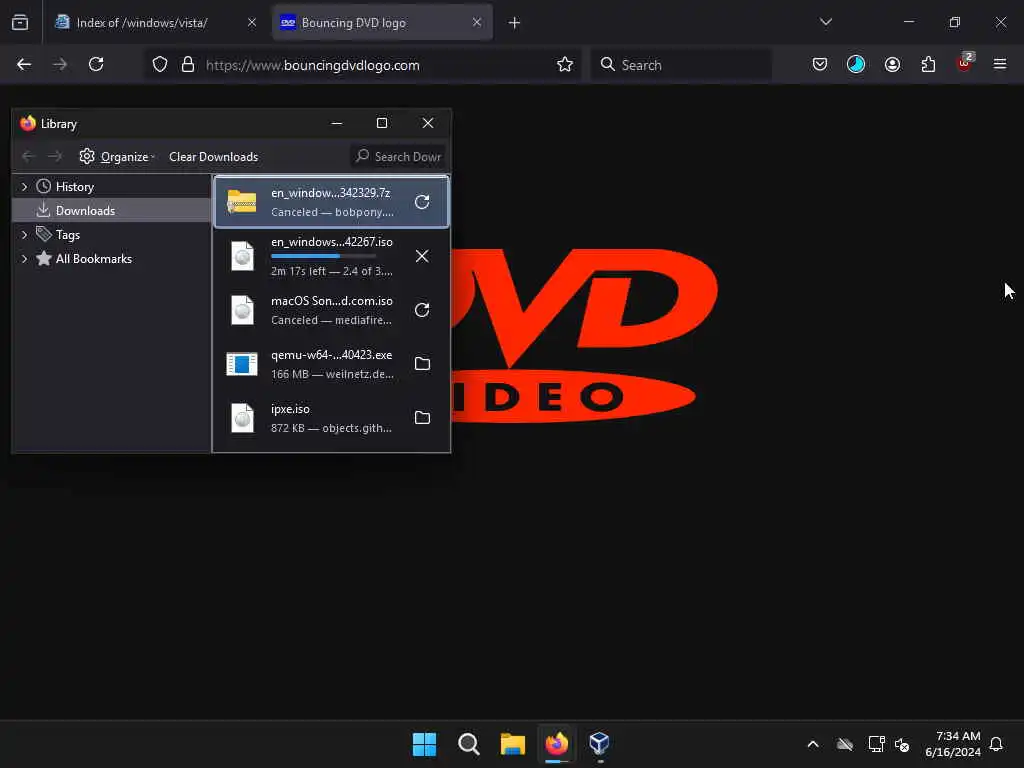
Task: Show ipxe.iso in containing folder
Action: point(422,418)
